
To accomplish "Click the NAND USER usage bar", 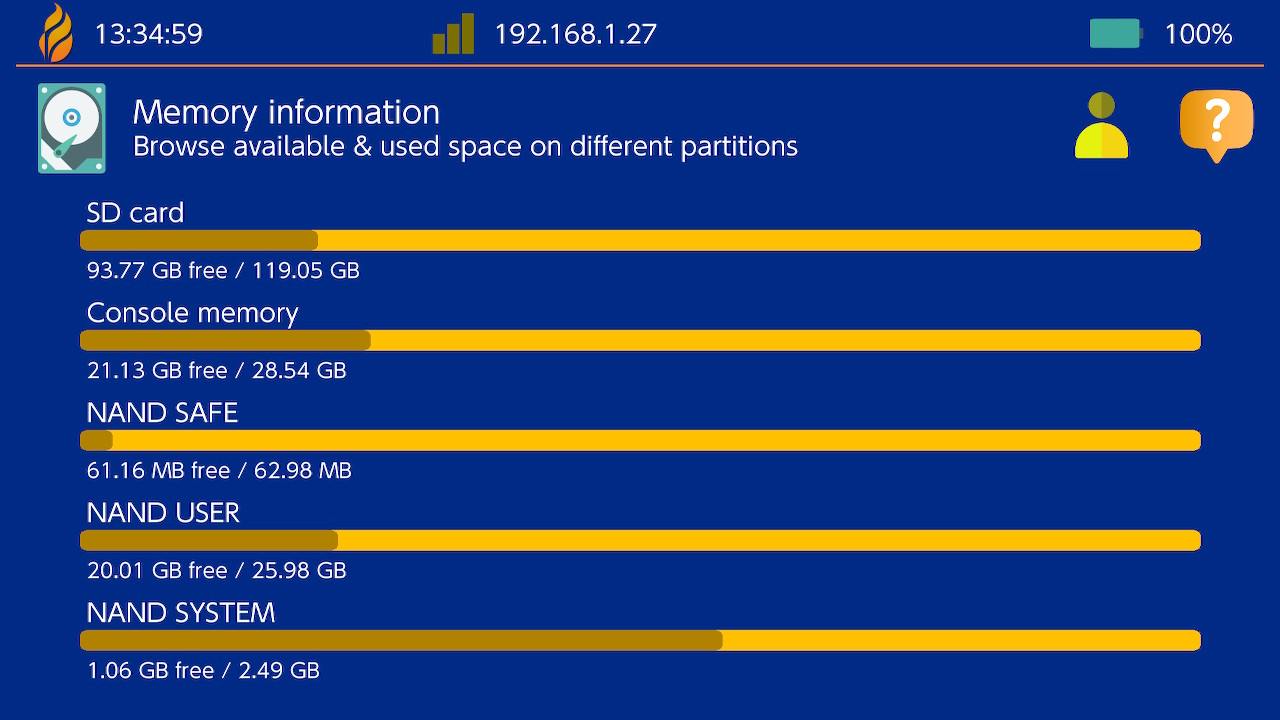I will [x=640, y=541].
